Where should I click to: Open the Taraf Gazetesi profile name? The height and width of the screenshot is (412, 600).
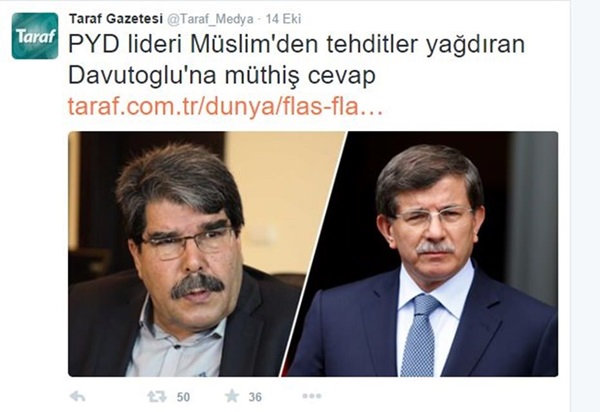(x=116, y=18)
